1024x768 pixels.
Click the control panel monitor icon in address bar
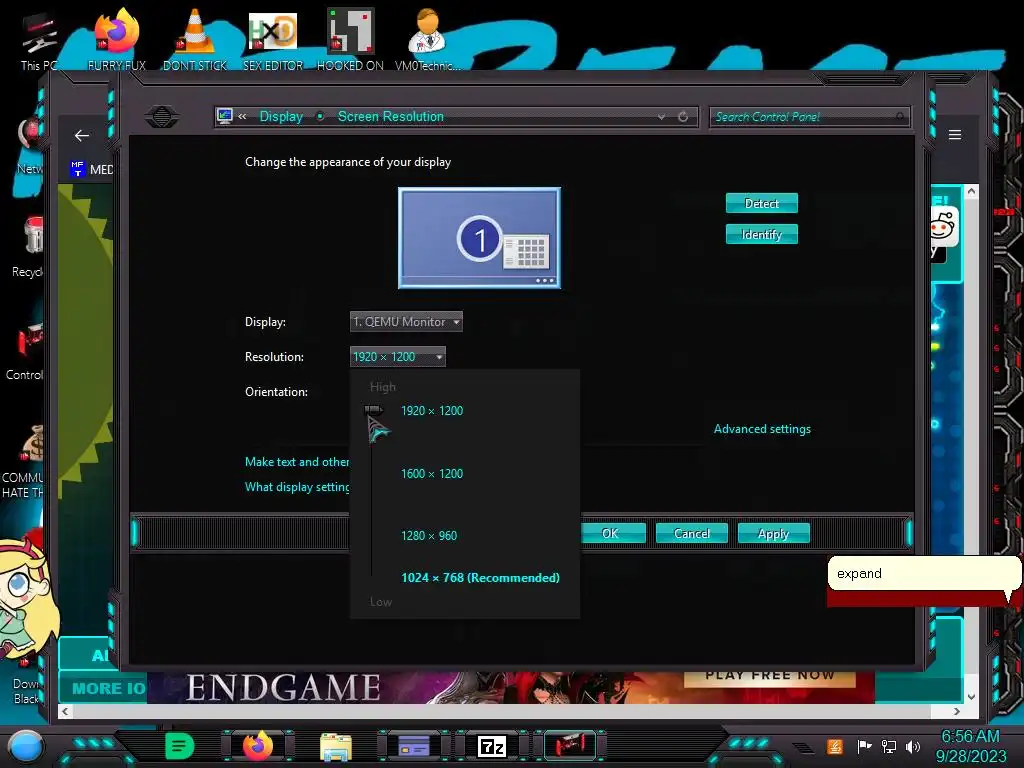click(x=225, y=116)
